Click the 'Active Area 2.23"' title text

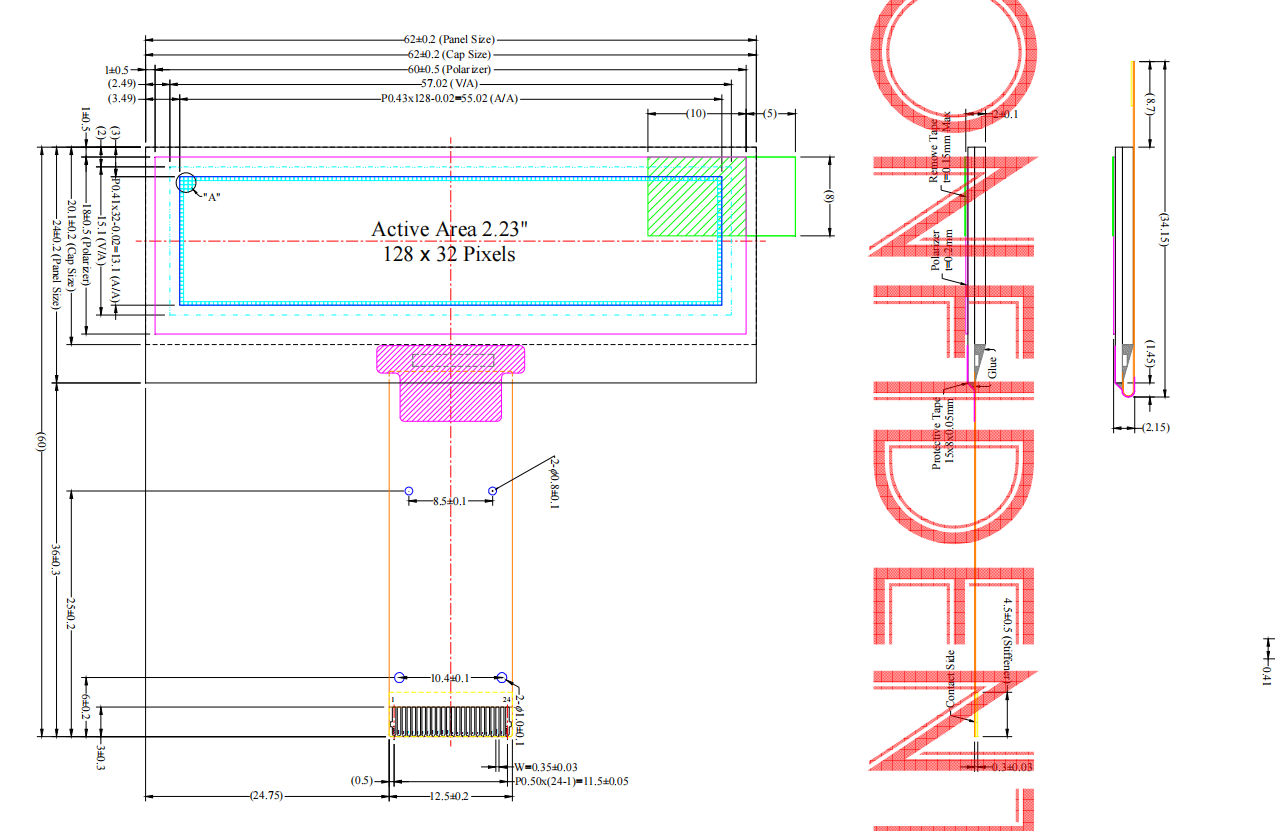(x=449, y=229)
